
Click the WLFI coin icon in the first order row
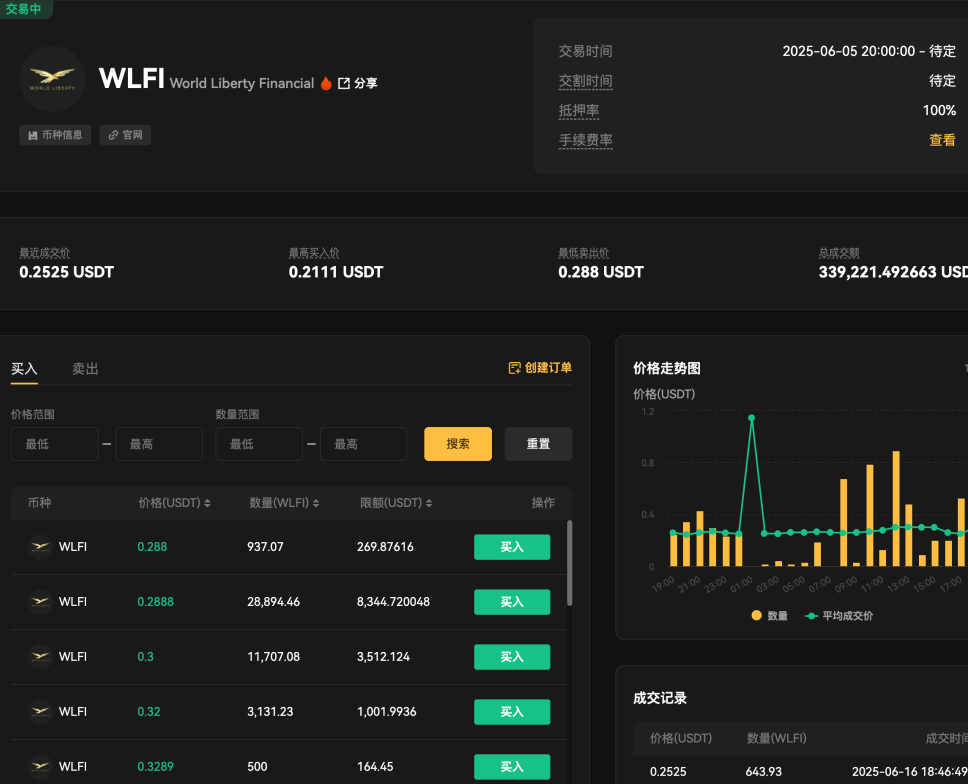[40, 547]
